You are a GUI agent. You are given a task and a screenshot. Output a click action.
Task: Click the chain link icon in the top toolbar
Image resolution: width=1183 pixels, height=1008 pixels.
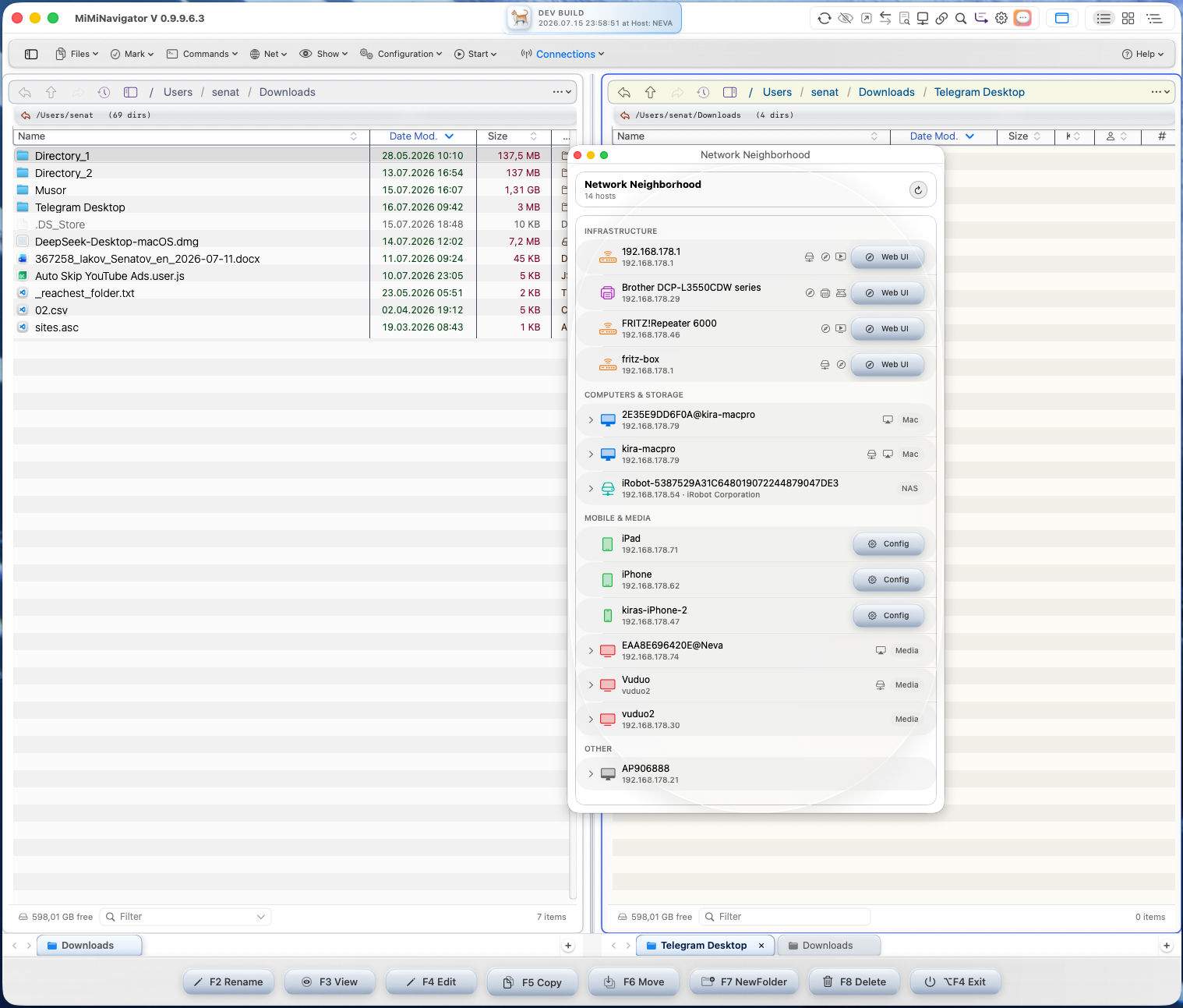click(x=941, y=18)
